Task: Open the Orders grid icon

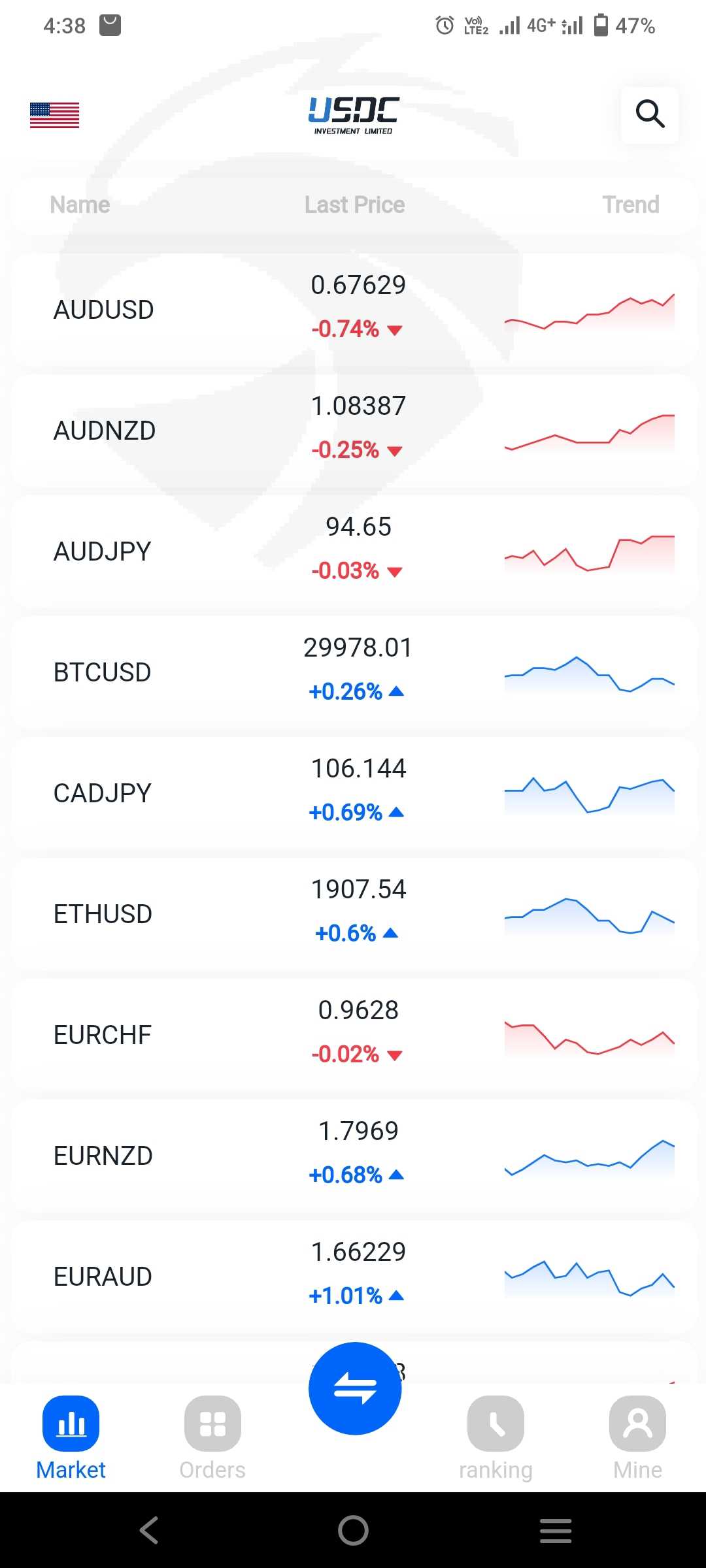Action: tap(212, 1423)
